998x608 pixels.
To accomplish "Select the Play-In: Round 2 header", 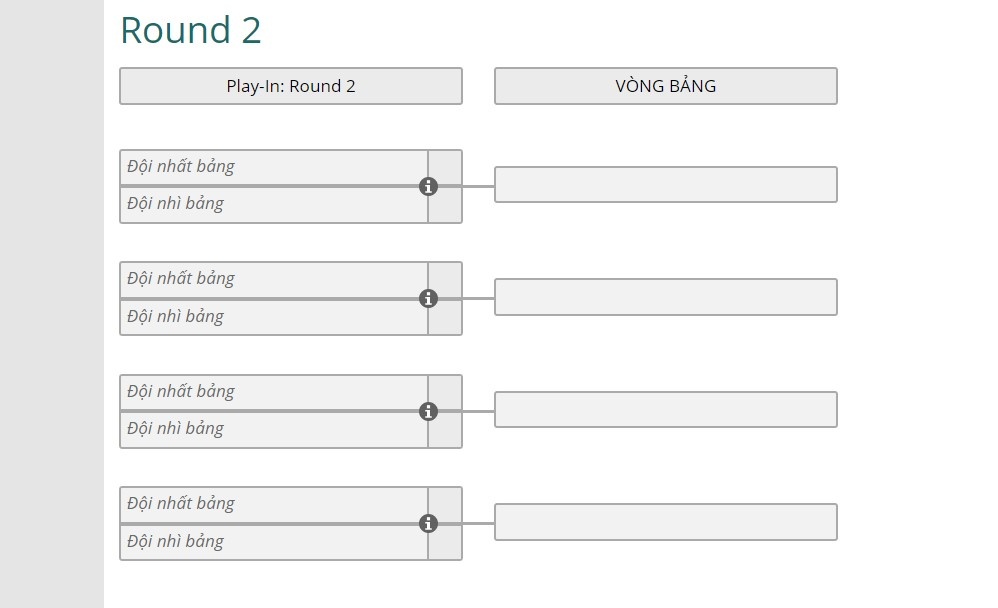I will point(290,86).
